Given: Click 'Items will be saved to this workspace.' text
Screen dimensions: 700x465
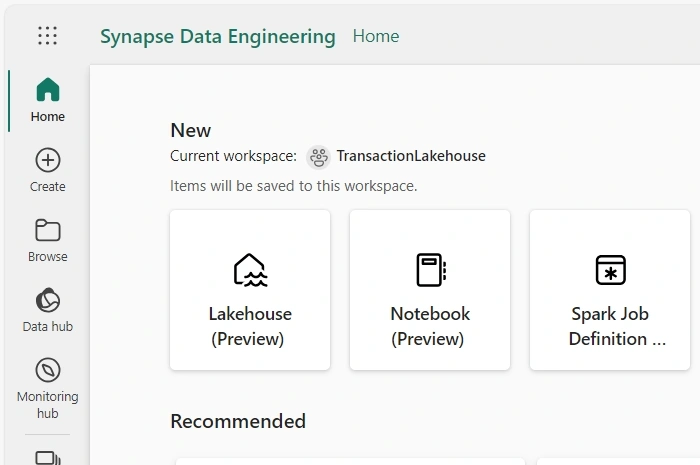Looking at the screenshot, I should click(293, 186).
